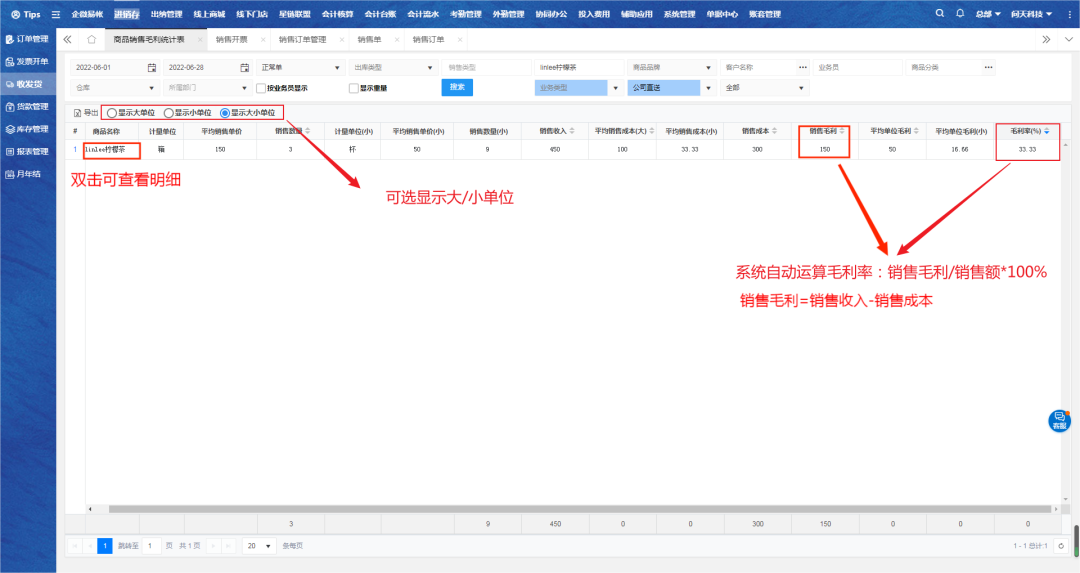Select the 显示小单位 radio button
Viewport: 1080px width, 573px height.
(168, 113)
